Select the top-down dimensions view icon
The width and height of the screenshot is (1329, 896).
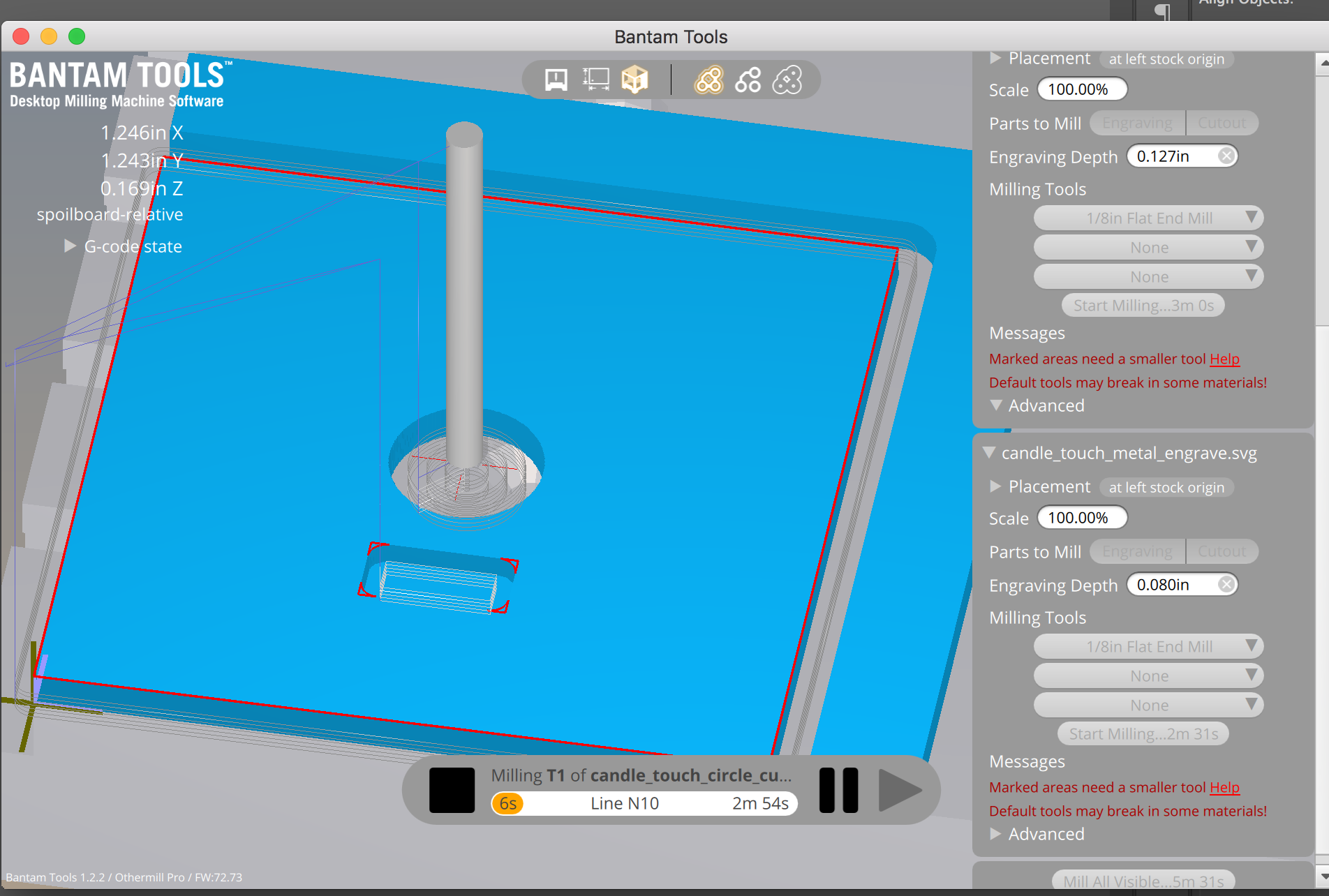[x=595, y=80]
